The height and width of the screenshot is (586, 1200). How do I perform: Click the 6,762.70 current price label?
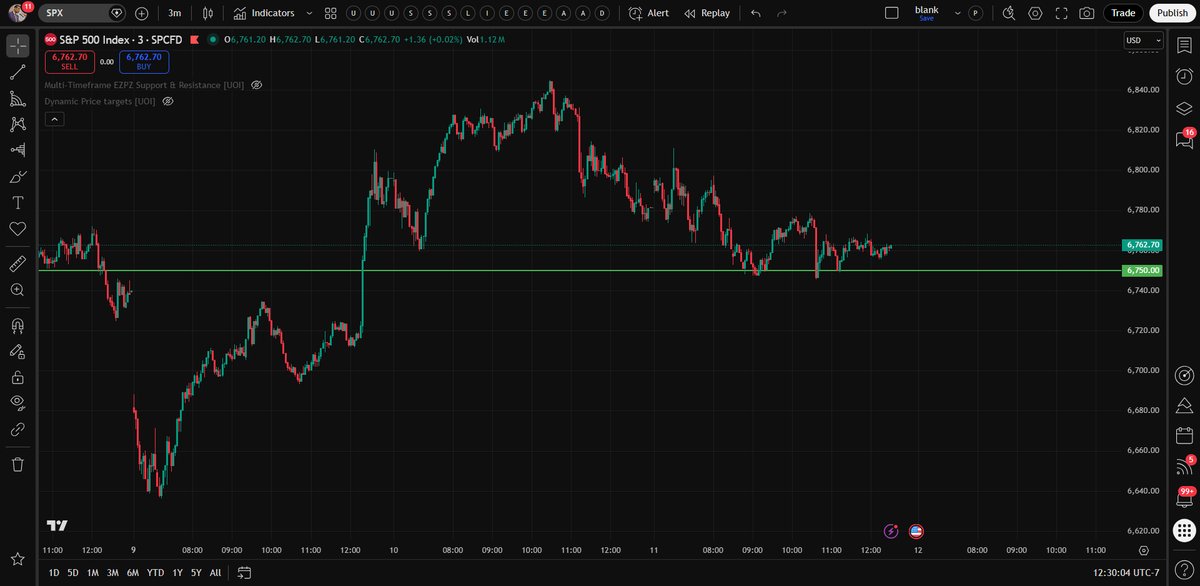(1142, 245)
